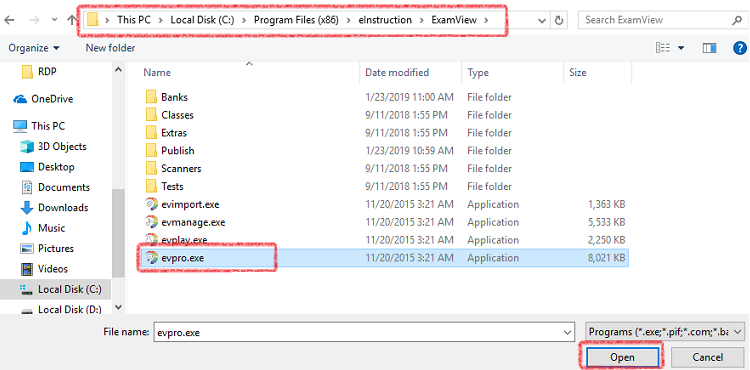The height and width of the screenshot is (370, 750).
Task: Create a New folder
Action: click(110, 48)
